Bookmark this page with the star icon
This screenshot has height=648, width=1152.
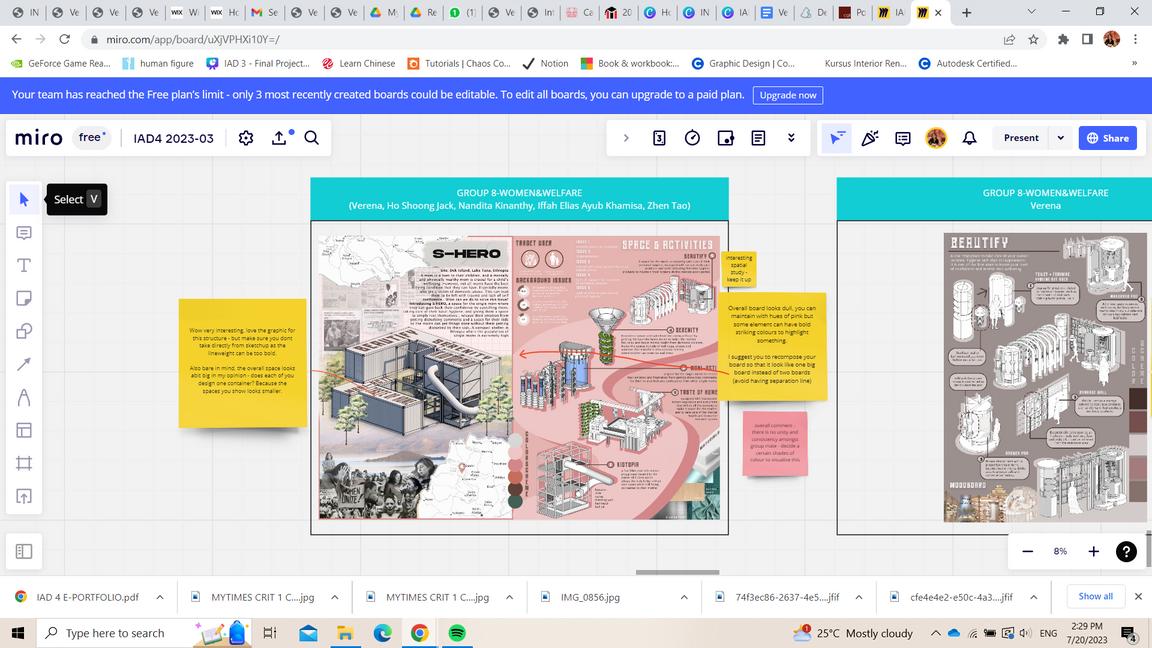click(1033, 39)
